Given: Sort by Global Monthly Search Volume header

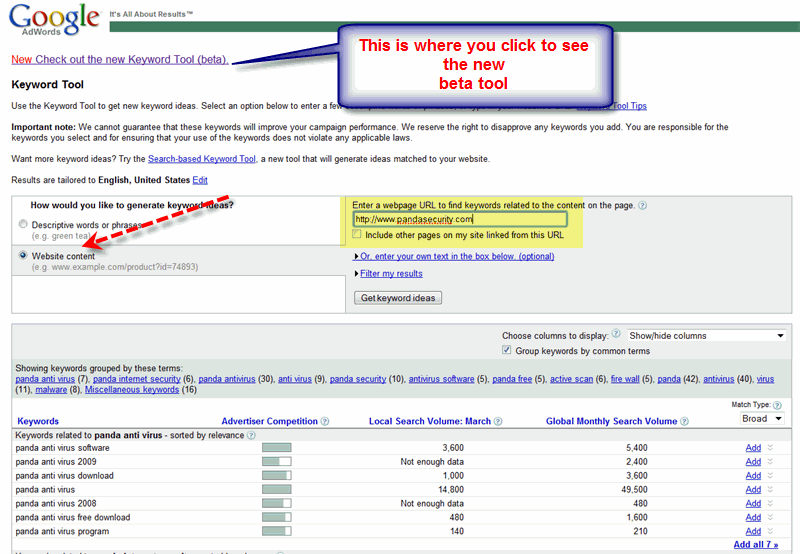Looking at the screenshot, I should [611, 421].
